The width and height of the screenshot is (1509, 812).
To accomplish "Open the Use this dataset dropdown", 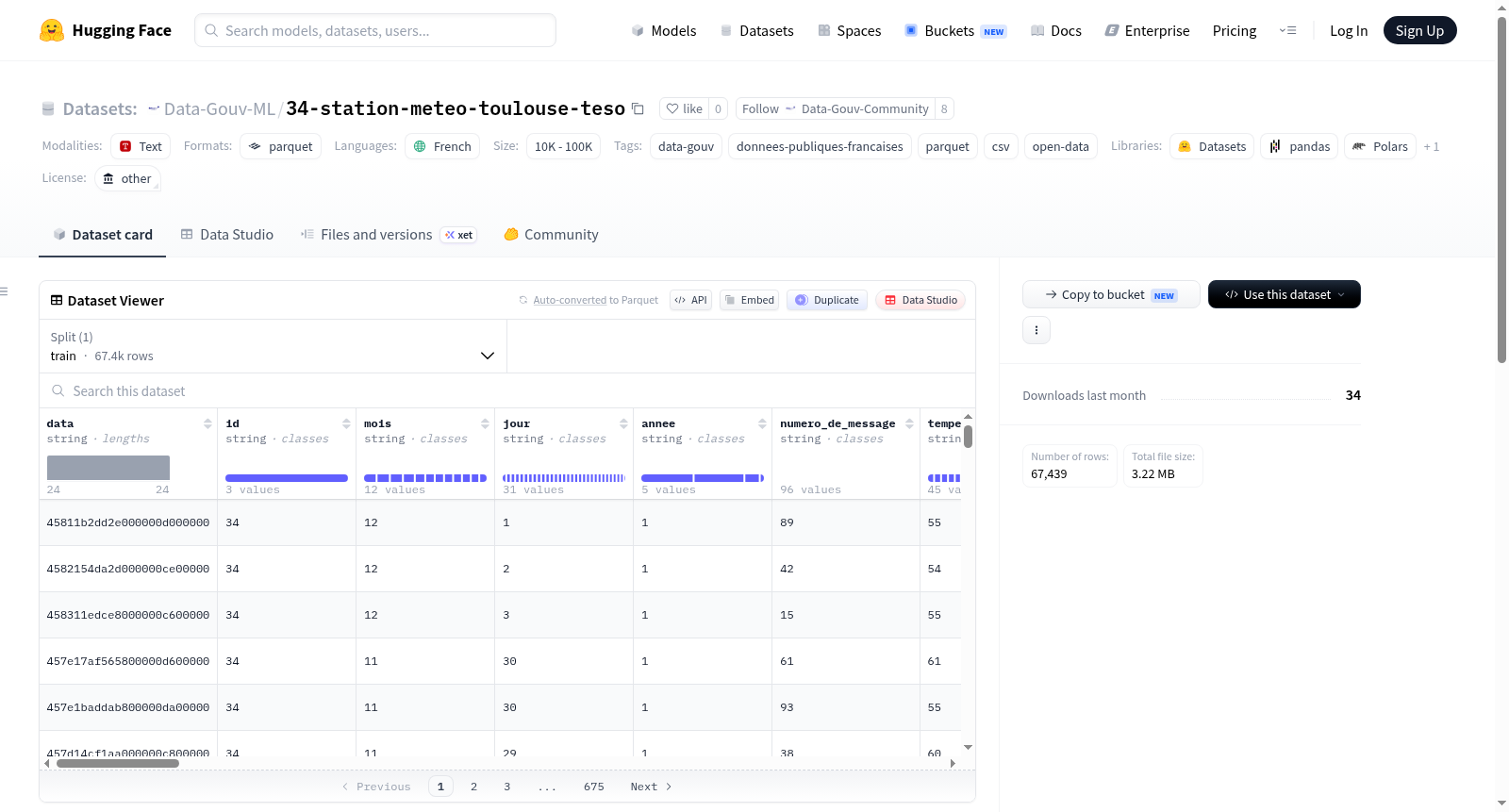I will tap(1285, 294).
